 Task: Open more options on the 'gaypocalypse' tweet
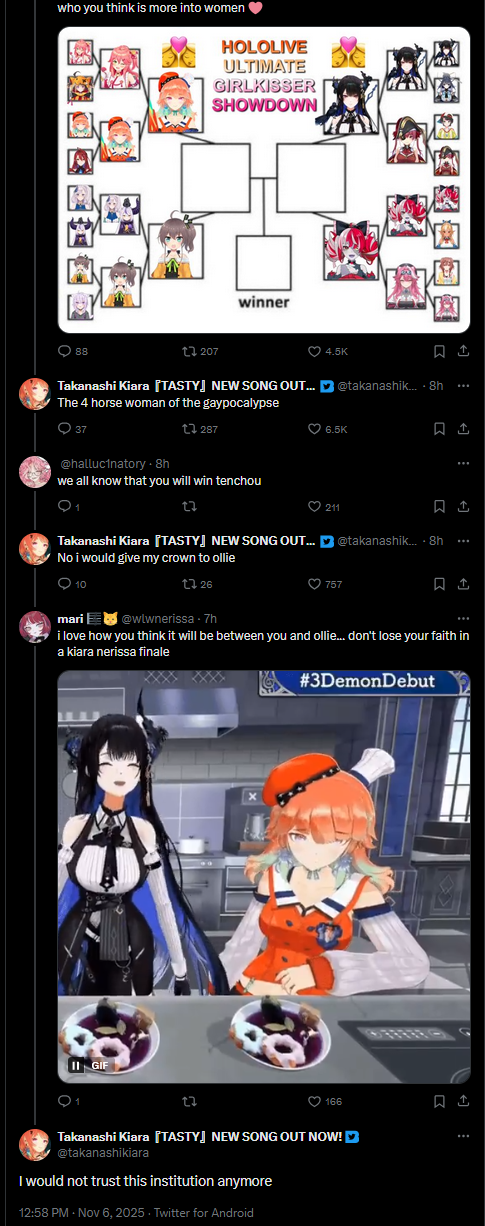click(463, 386)
